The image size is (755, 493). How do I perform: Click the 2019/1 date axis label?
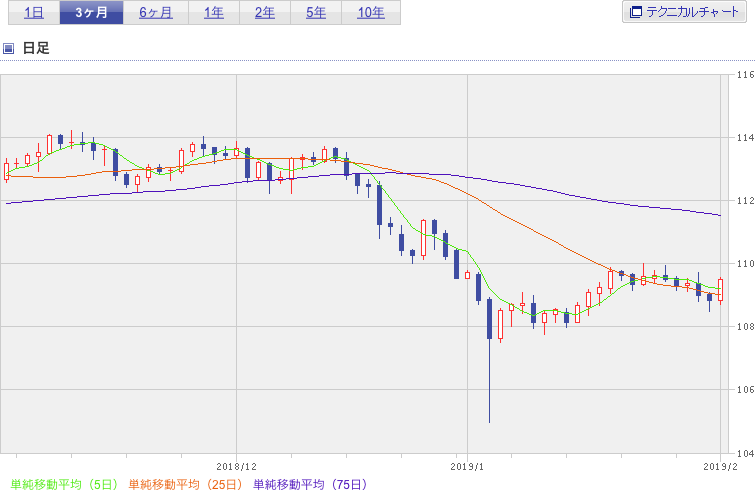click(x=467, y=467)
